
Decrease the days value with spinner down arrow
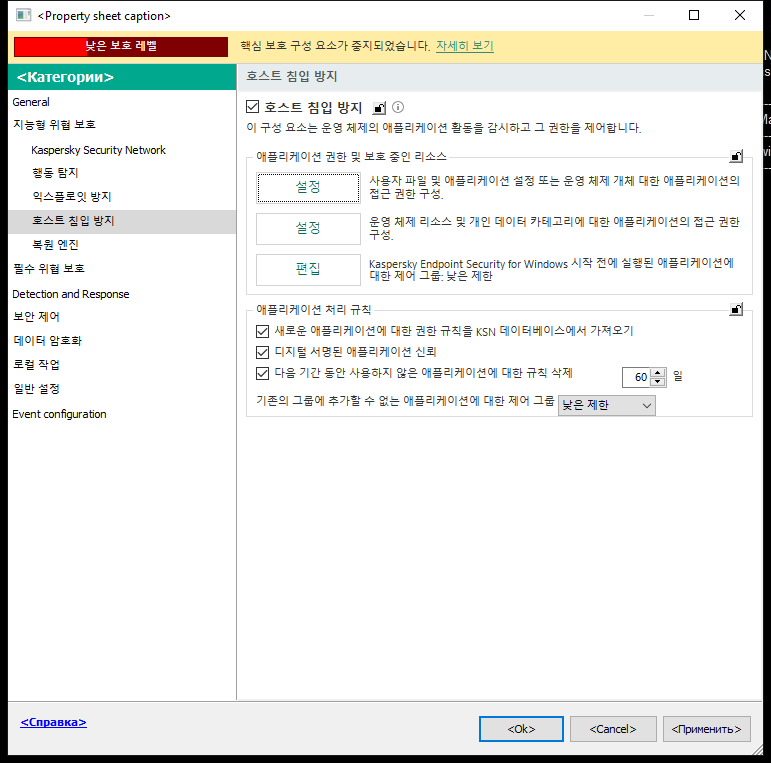[658, 382]
